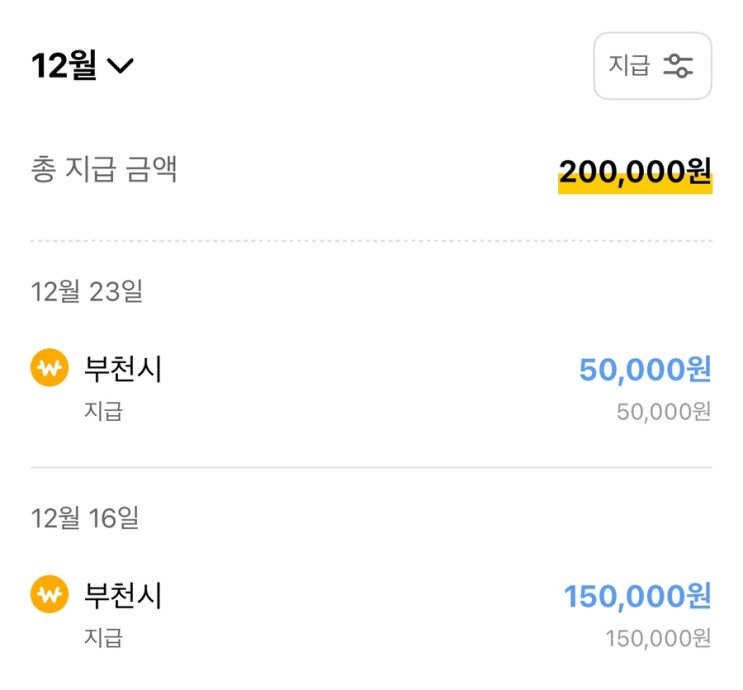Click the dotted divider below total amount
The width and height of the screenshot is (743, 690).
tap(371, 241)
